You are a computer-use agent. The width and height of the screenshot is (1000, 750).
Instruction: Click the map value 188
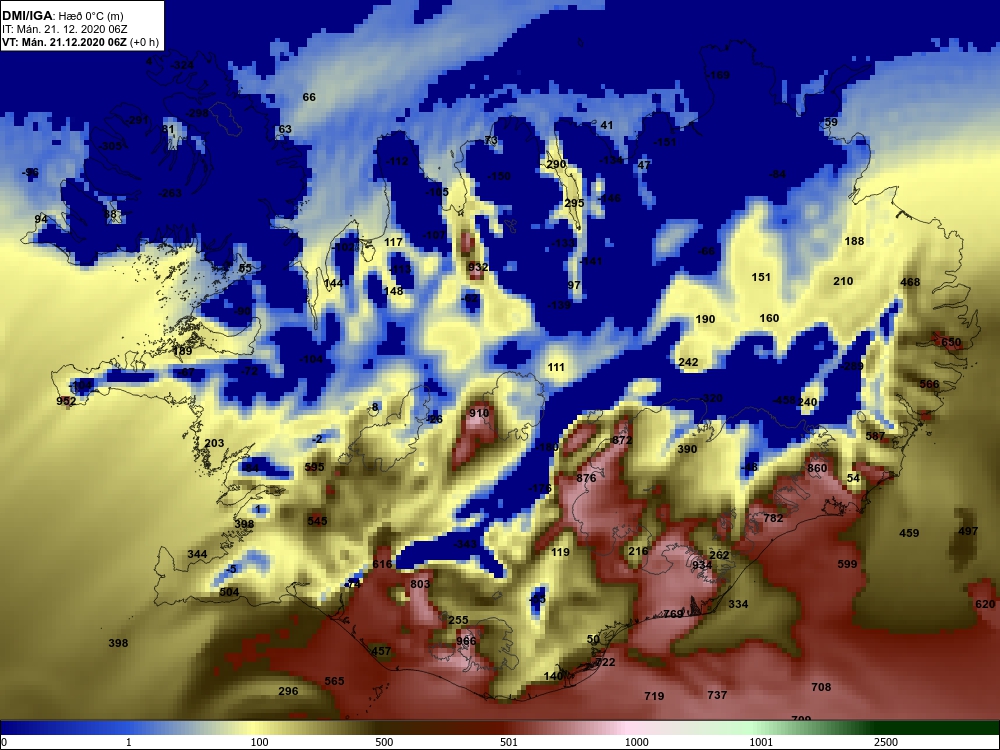854,240
